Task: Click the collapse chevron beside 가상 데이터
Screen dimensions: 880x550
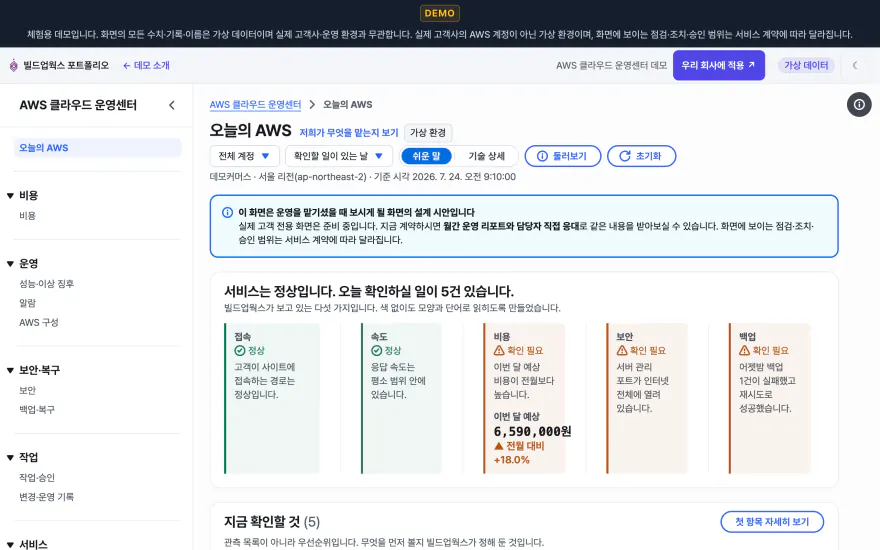Action: [855, 66]
